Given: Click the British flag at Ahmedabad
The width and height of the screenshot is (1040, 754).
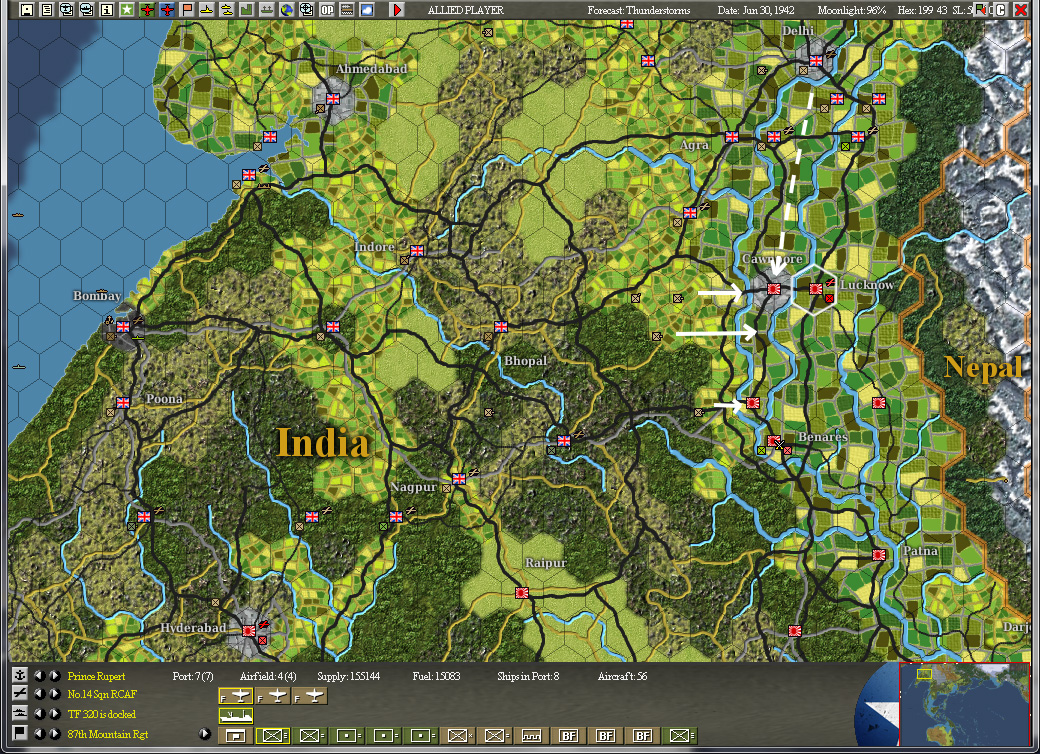Looking at the screenshot, I should pos(333,99).
